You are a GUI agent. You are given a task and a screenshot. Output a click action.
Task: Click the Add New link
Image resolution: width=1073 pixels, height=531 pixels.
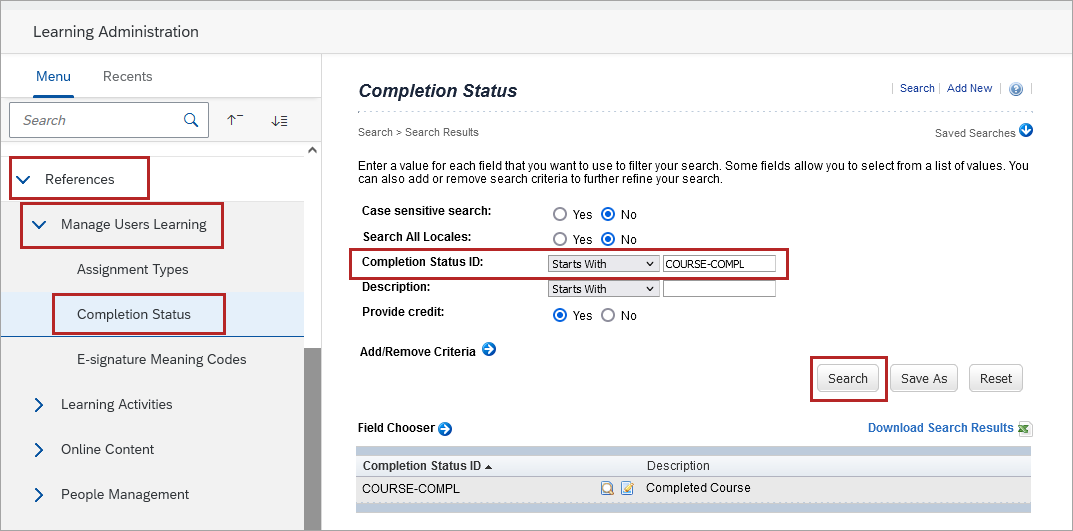point(969,88)
